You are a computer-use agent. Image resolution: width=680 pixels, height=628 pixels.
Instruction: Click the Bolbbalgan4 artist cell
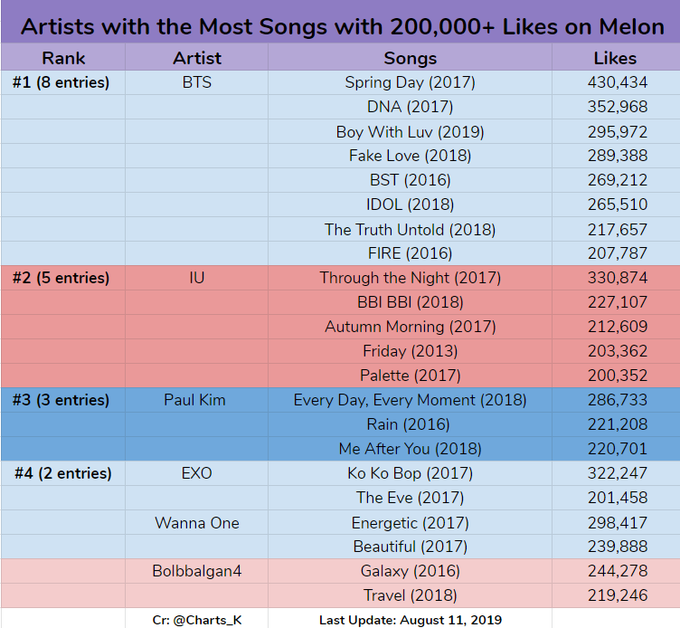coord(197,571)
